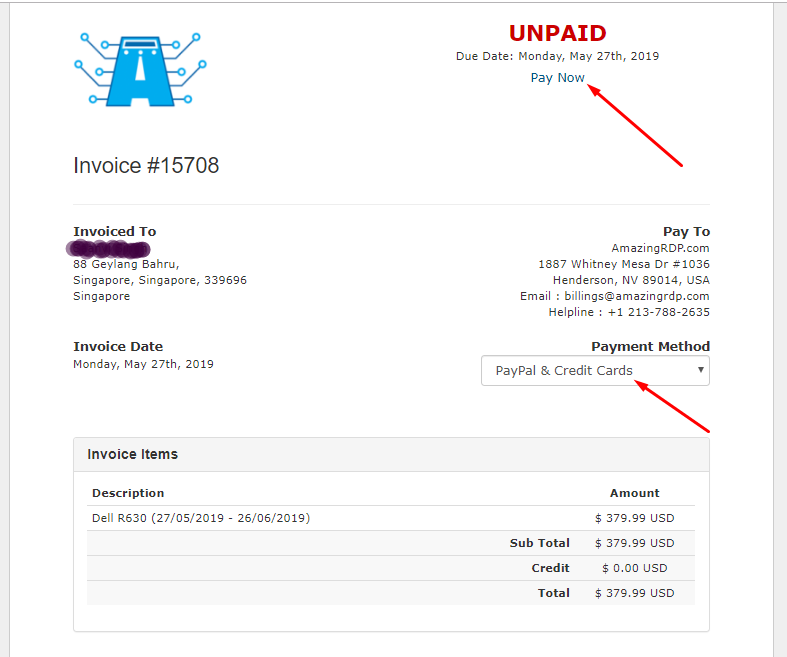Click the Description column header

tap(128, 493)
